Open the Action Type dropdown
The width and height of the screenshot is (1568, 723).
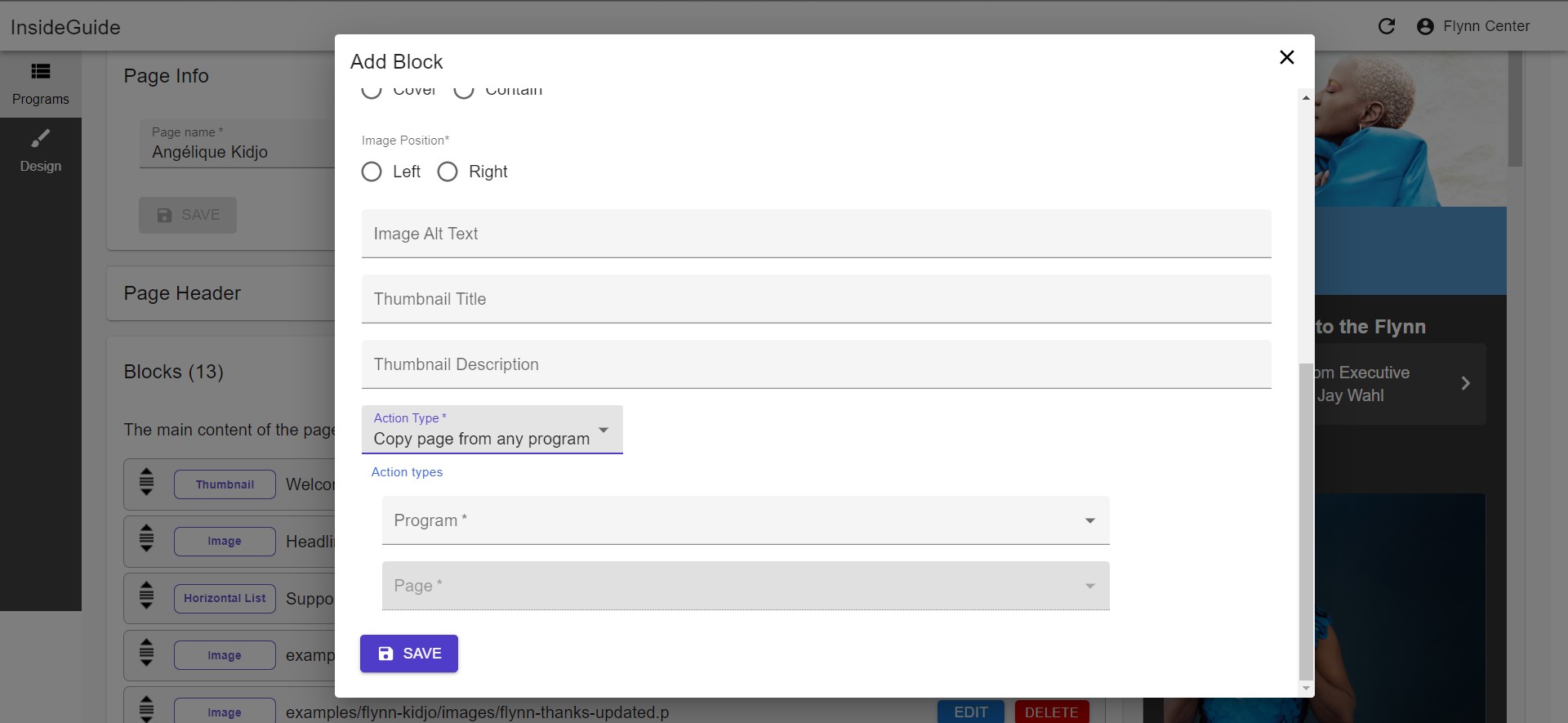click(492, 430)
